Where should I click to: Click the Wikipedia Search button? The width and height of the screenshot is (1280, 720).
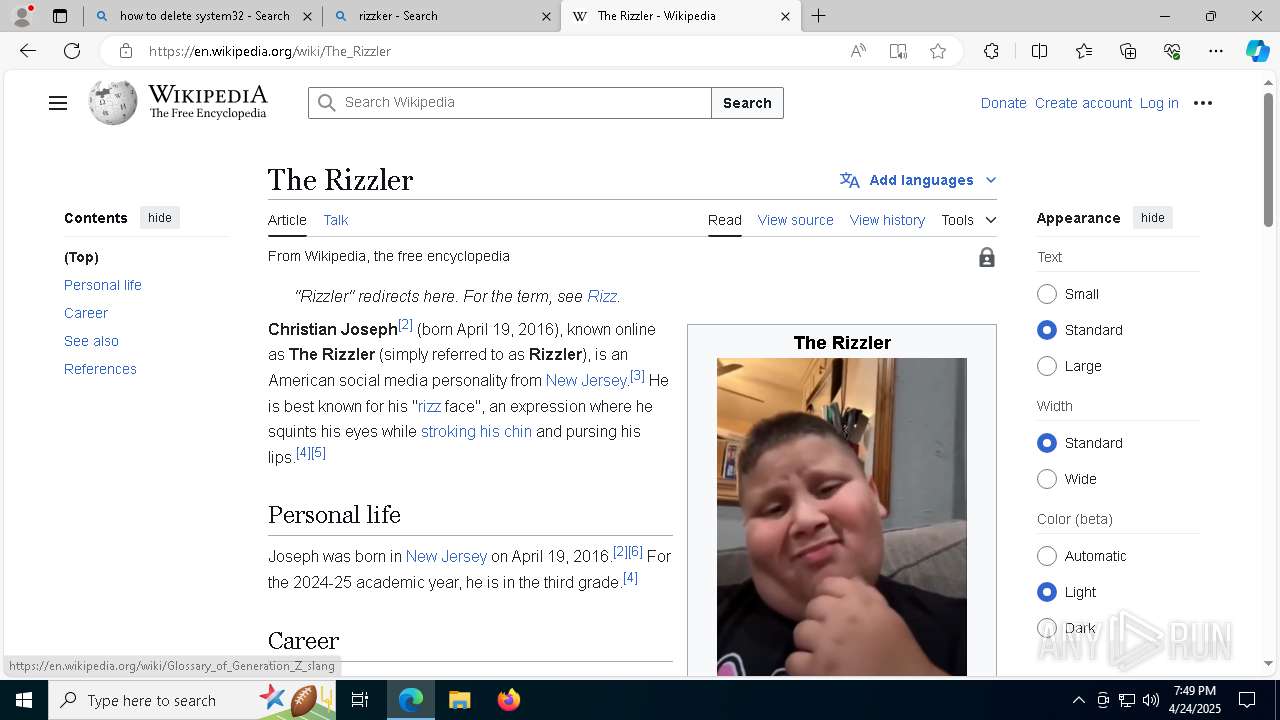coord(747,103)
